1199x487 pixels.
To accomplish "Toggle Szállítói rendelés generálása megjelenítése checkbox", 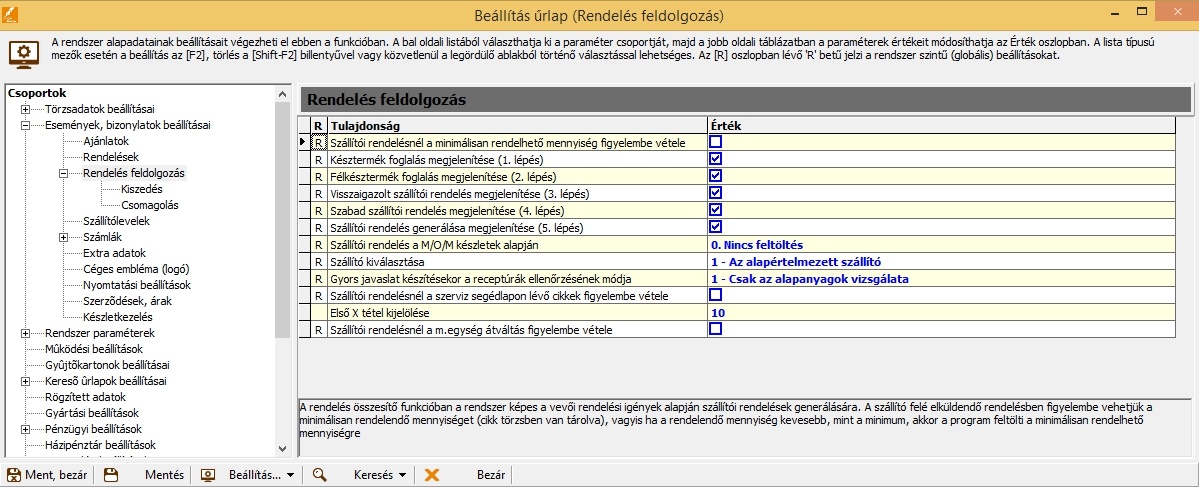I will 715,227.
